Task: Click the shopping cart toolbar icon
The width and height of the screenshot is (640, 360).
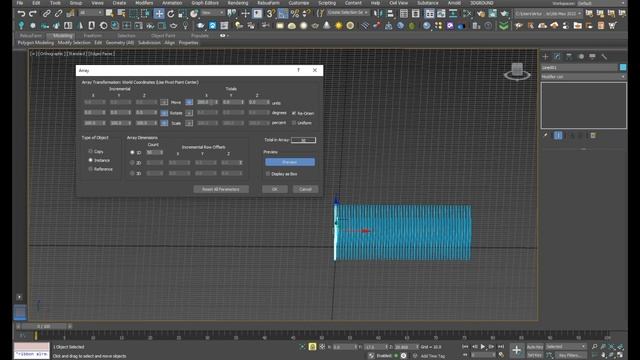Action: point(612,26)
